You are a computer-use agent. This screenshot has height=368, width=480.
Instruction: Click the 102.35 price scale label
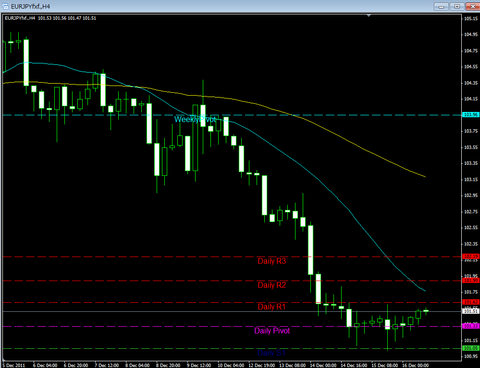(x=471, y=244)
